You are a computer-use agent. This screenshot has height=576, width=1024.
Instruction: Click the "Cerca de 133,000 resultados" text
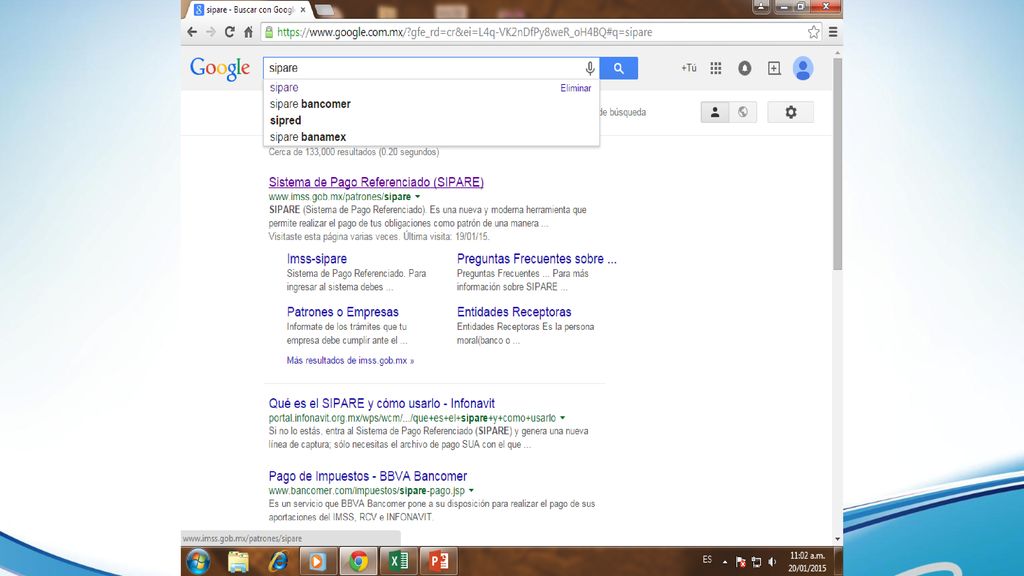click(x=354, y=152)
